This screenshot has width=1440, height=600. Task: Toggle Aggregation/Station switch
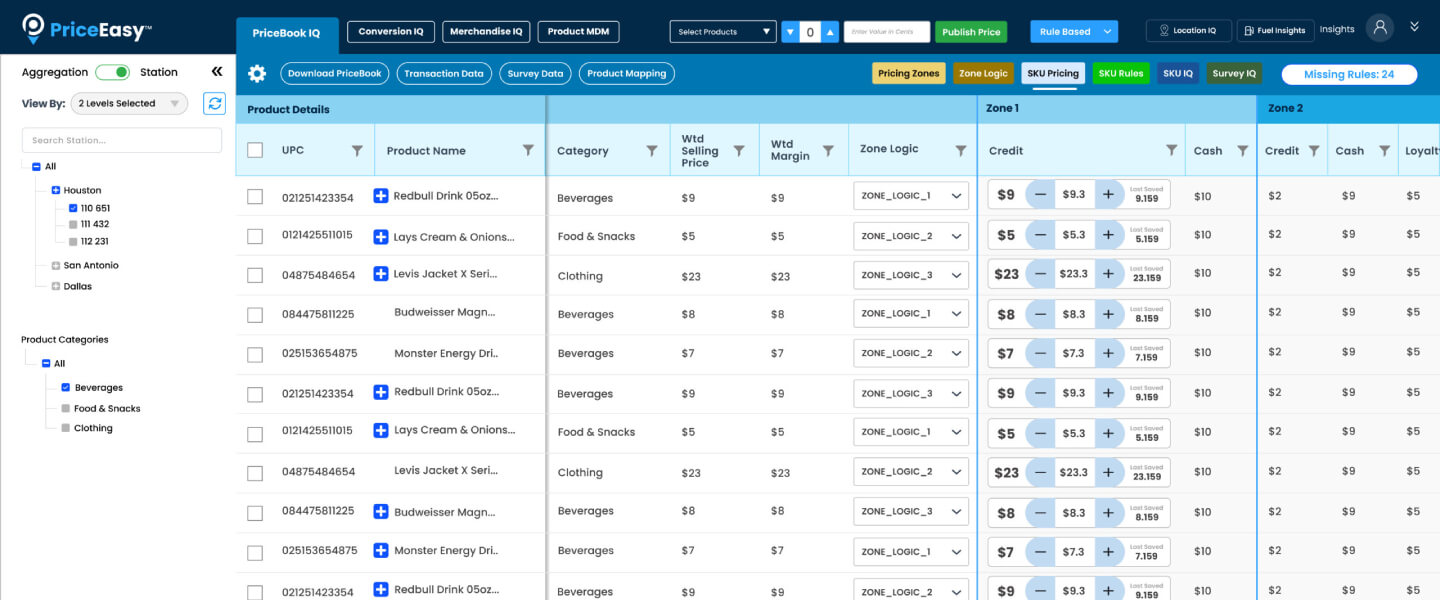113,72
